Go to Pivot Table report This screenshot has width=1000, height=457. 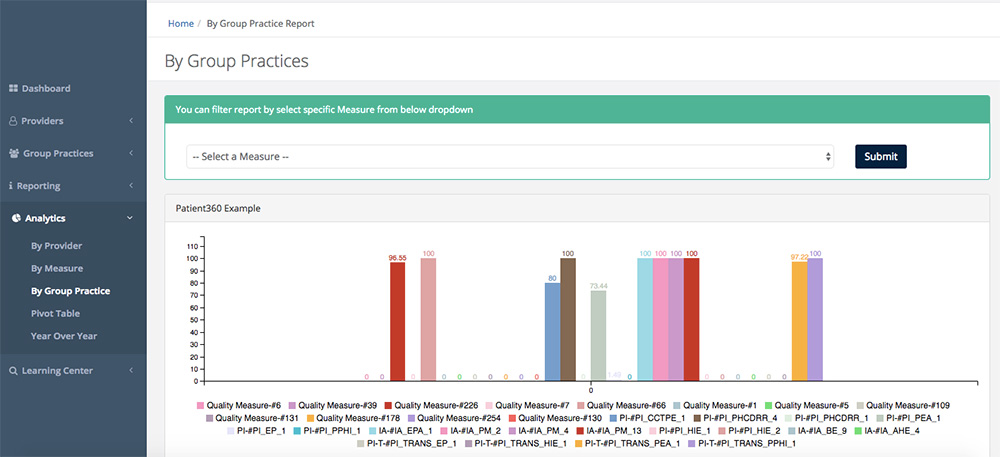click(55, 314)
